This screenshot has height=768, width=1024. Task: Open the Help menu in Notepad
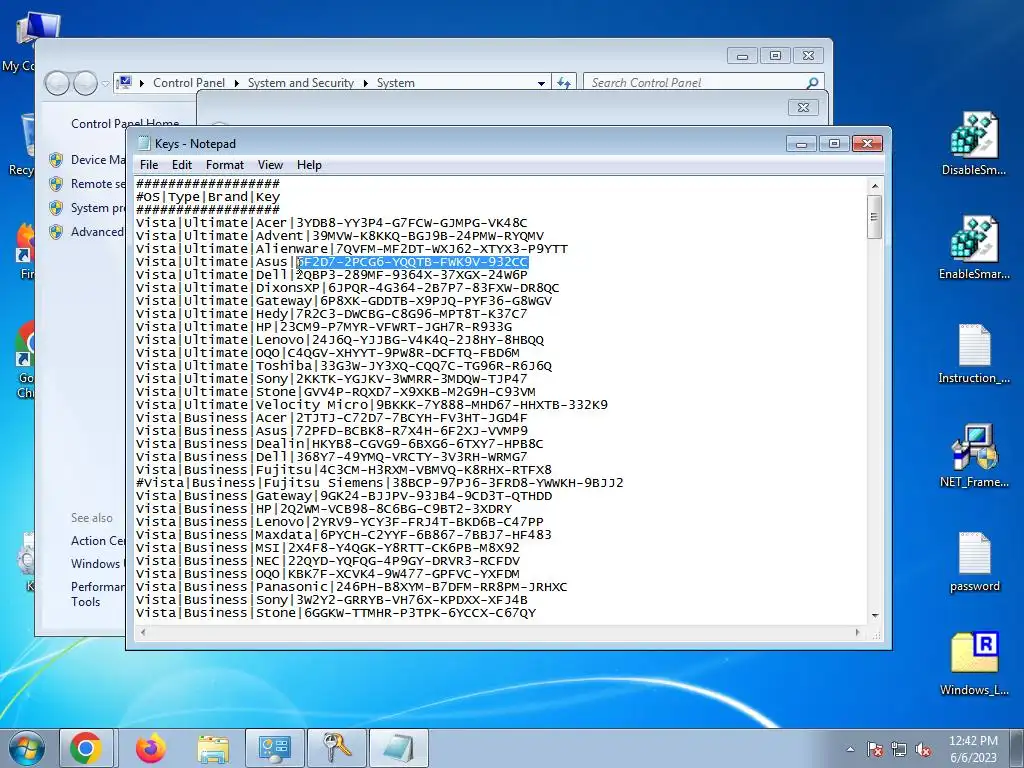click(309, 165)
